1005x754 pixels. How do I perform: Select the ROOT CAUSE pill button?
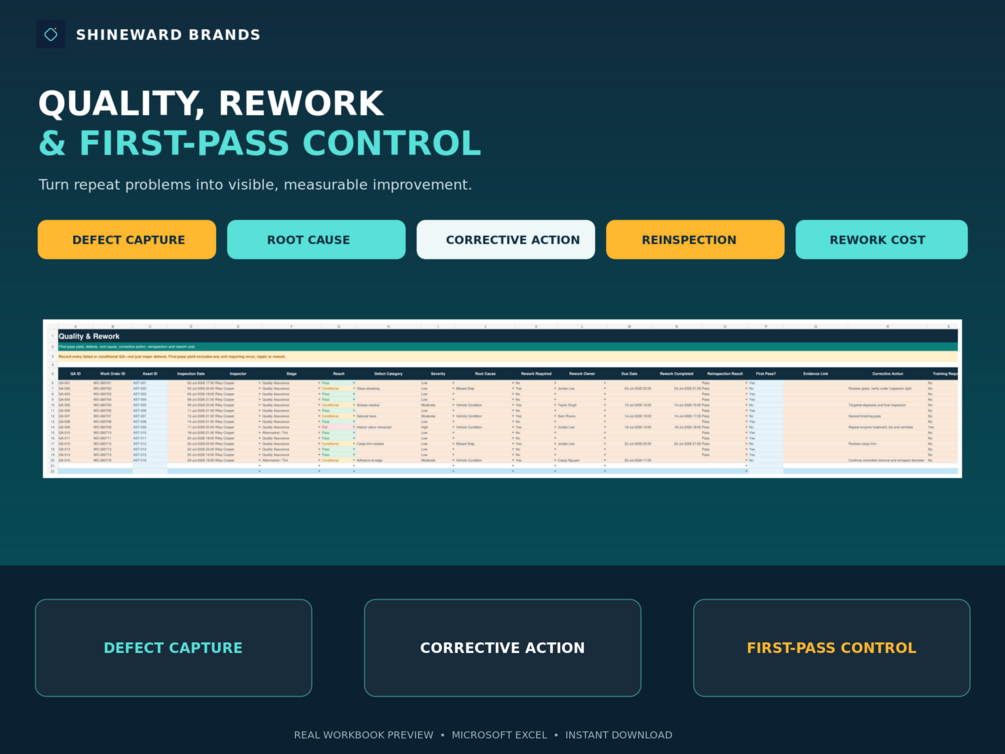coord(316,240)
